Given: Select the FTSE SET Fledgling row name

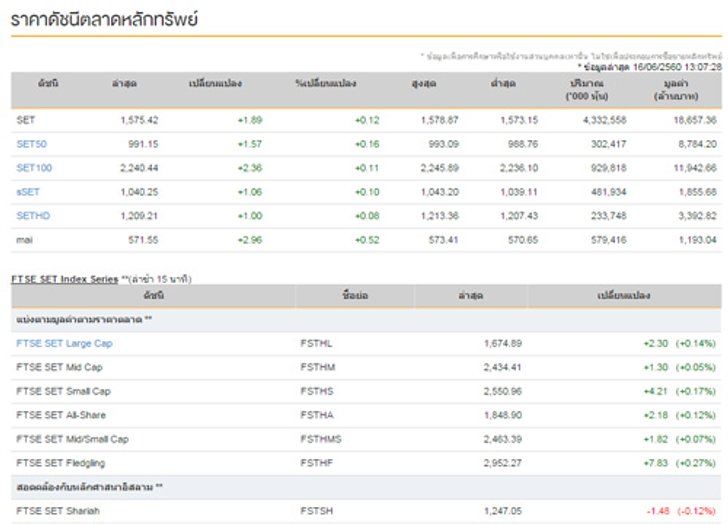Looking at the screenshot, I should (x=60, y=463).
